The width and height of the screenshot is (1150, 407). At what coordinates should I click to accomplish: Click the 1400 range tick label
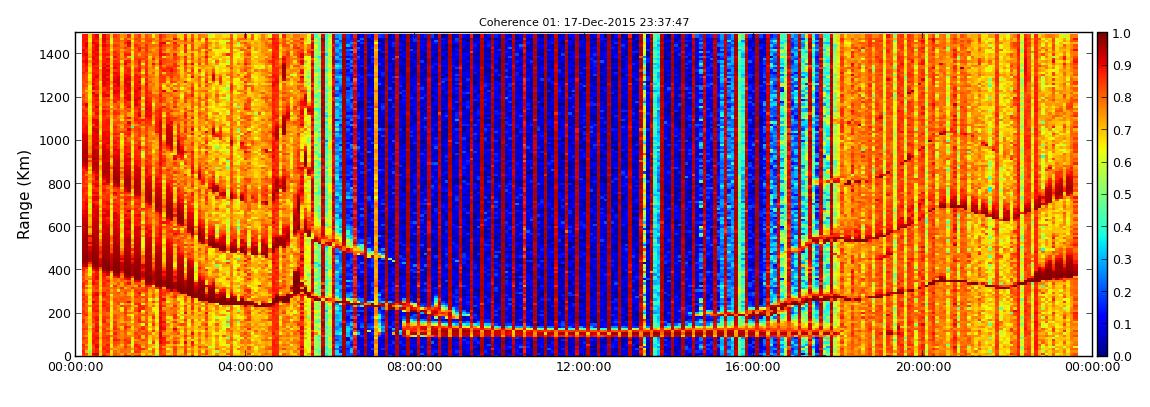click(56, 54)
